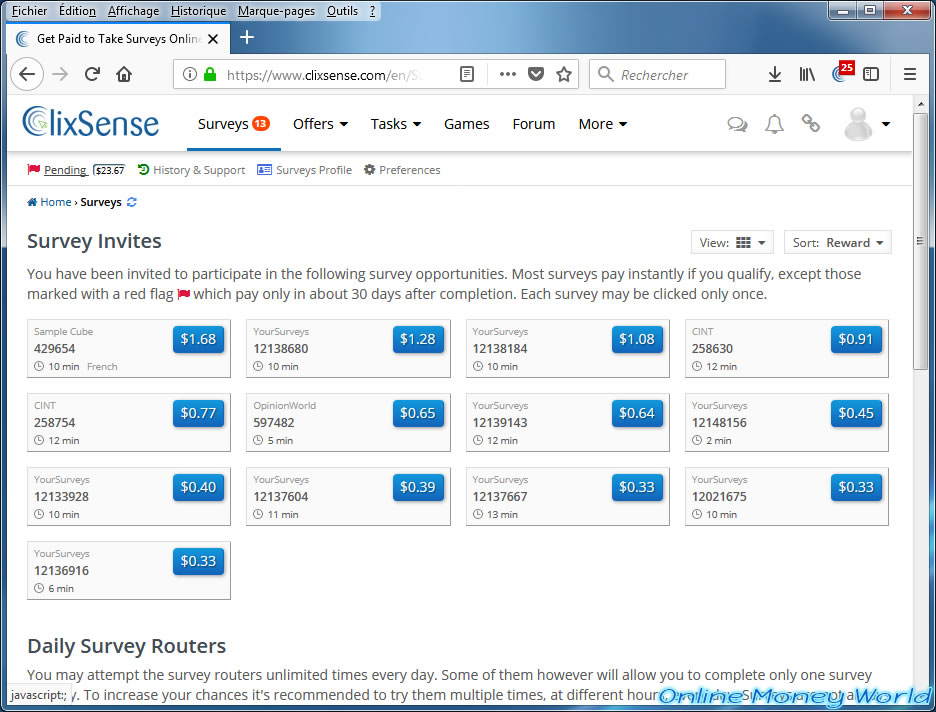Click the Home breadcrumb link
Screen dimensions: 936x712
pos(50,202)
